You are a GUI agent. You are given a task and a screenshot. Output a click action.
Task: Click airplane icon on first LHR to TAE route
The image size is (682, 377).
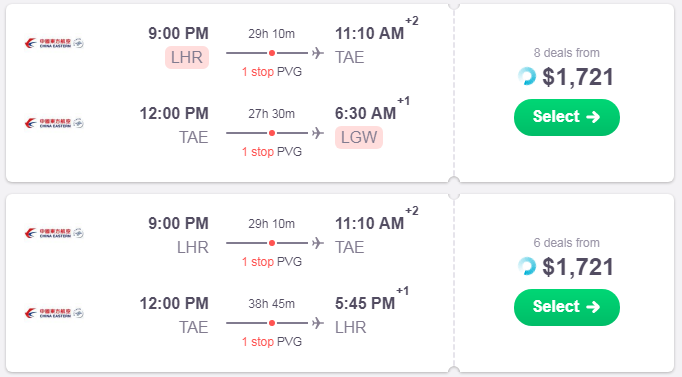coord(318,53)
